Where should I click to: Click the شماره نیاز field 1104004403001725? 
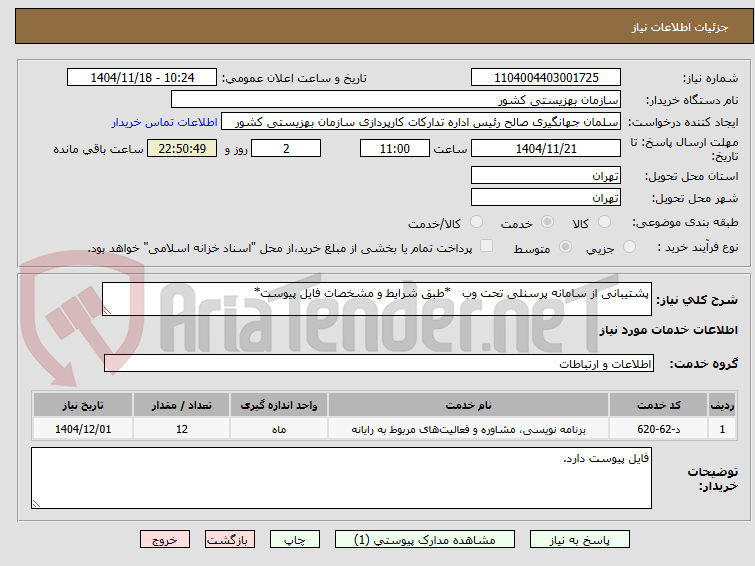(546, 78)
